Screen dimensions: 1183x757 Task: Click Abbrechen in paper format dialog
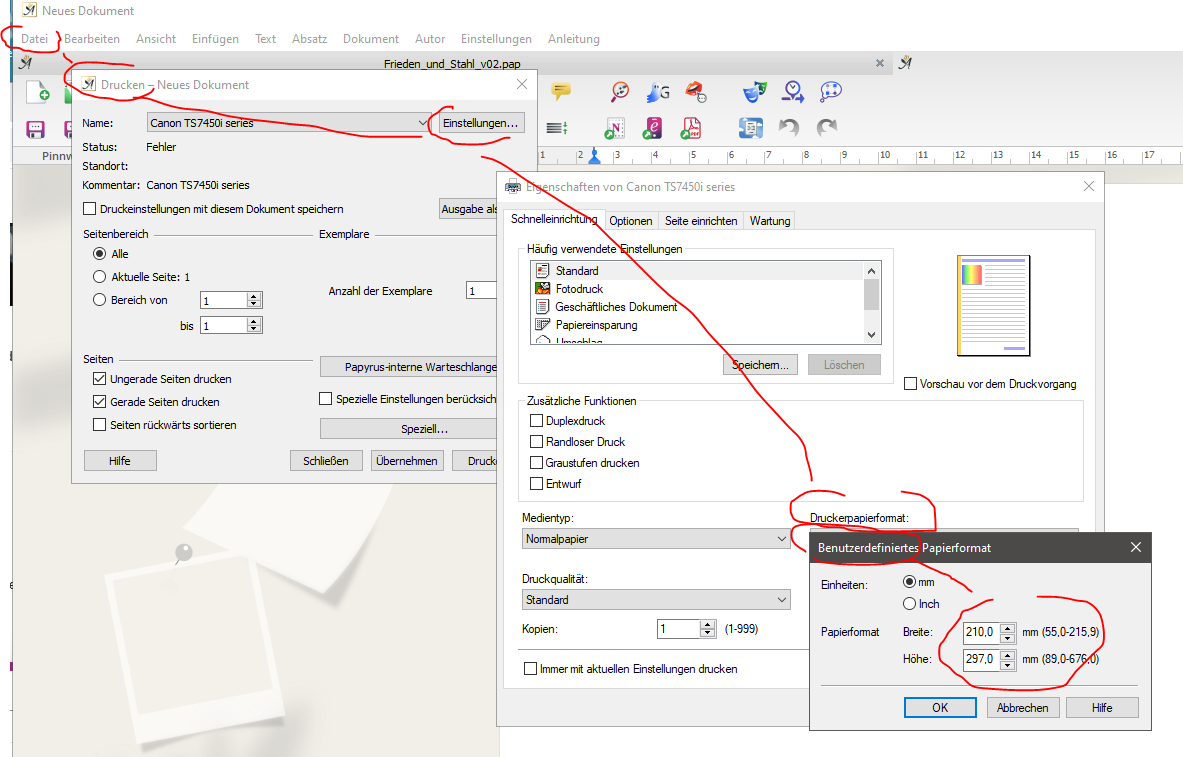(x=1022, y=707)
